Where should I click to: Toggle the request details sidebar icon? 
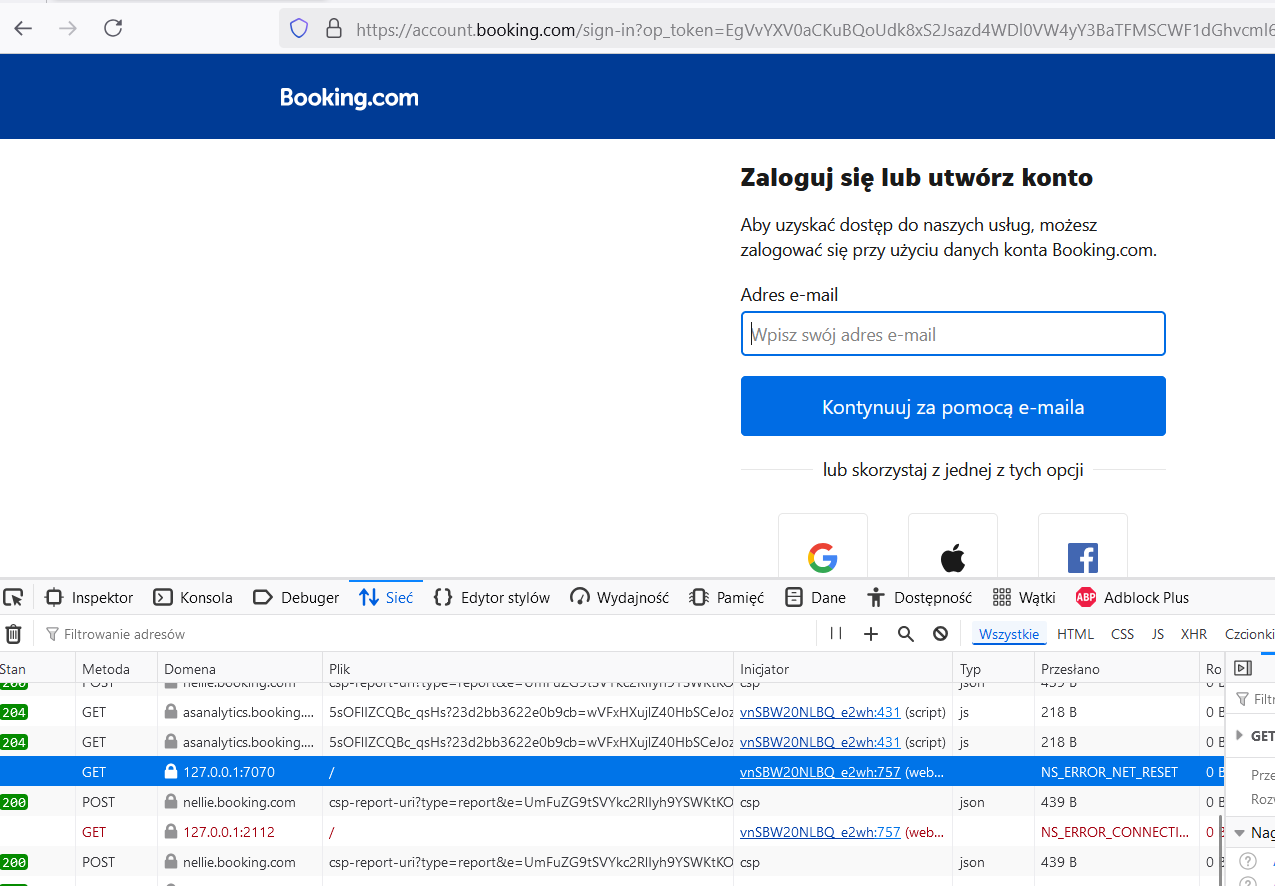pyautogui.click(x=1243, y=668)
